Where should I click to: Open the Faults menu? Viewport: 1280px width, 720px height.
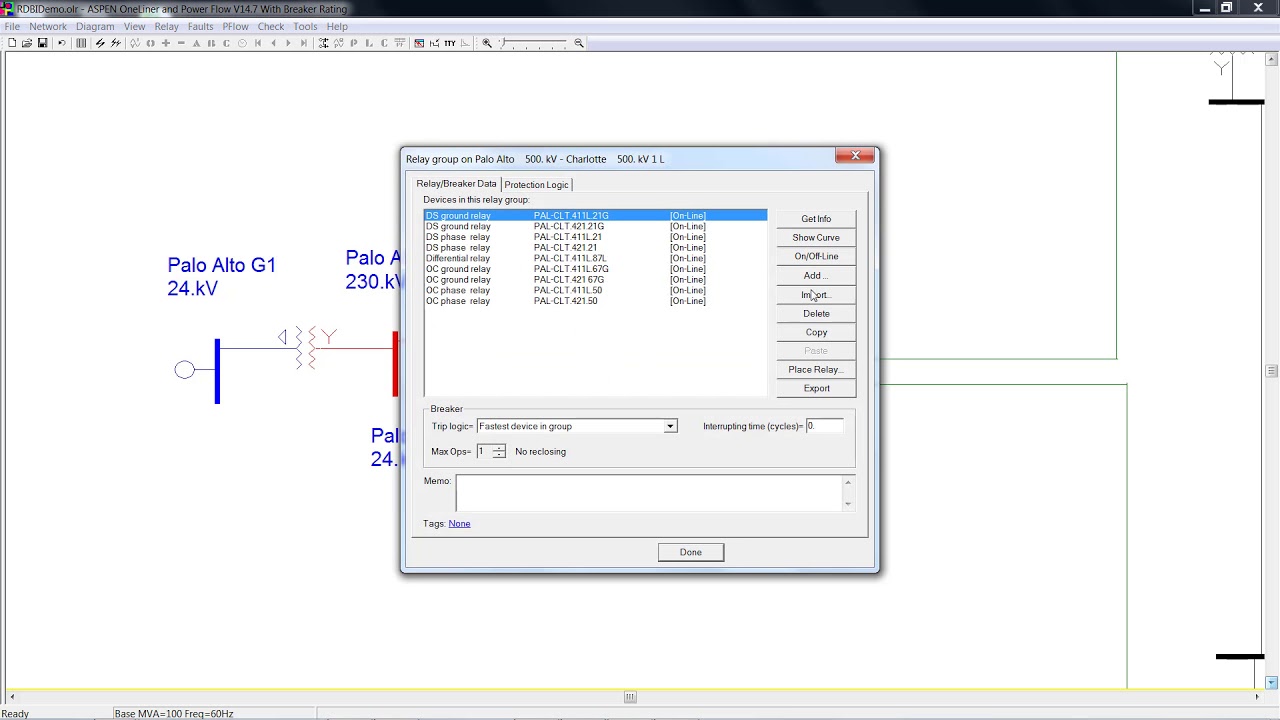pos(200,27)
